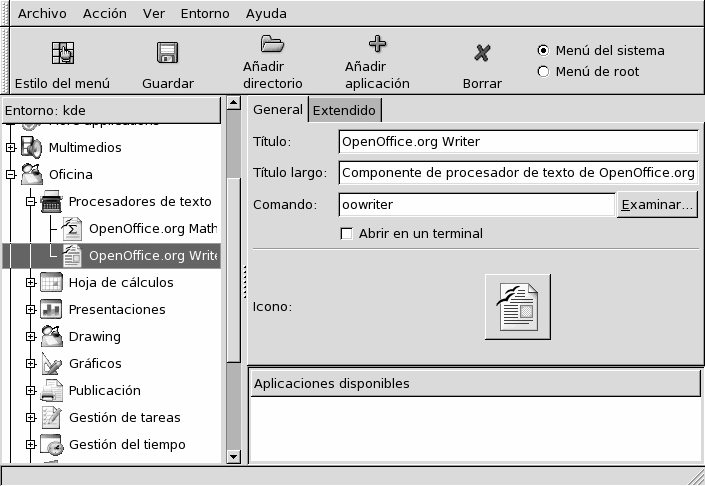Click the Estilo del menú toolbar icon
Screen dimensions: 705x486
[x=62, y=53]
